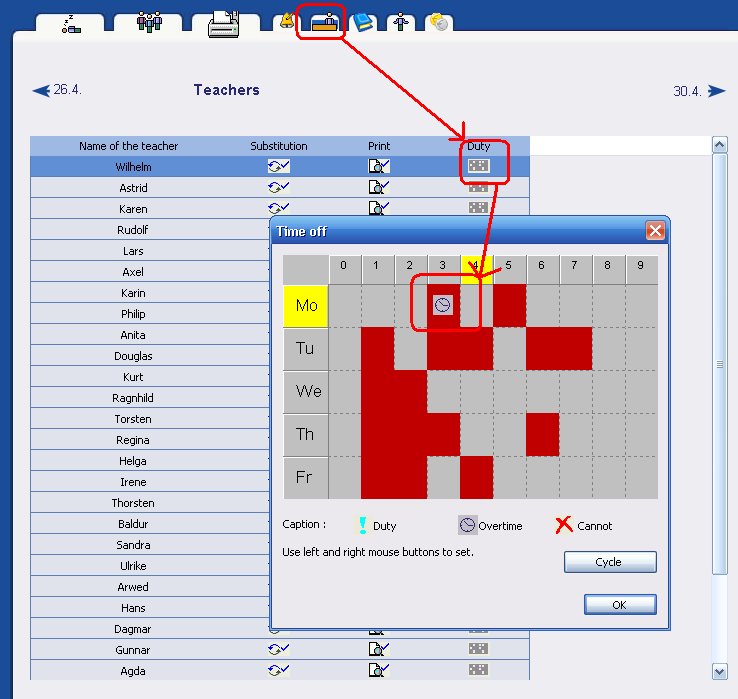The image size is (738, 699).
Task: Go to next date 30.4. arrow
Action: pos(716,91)
